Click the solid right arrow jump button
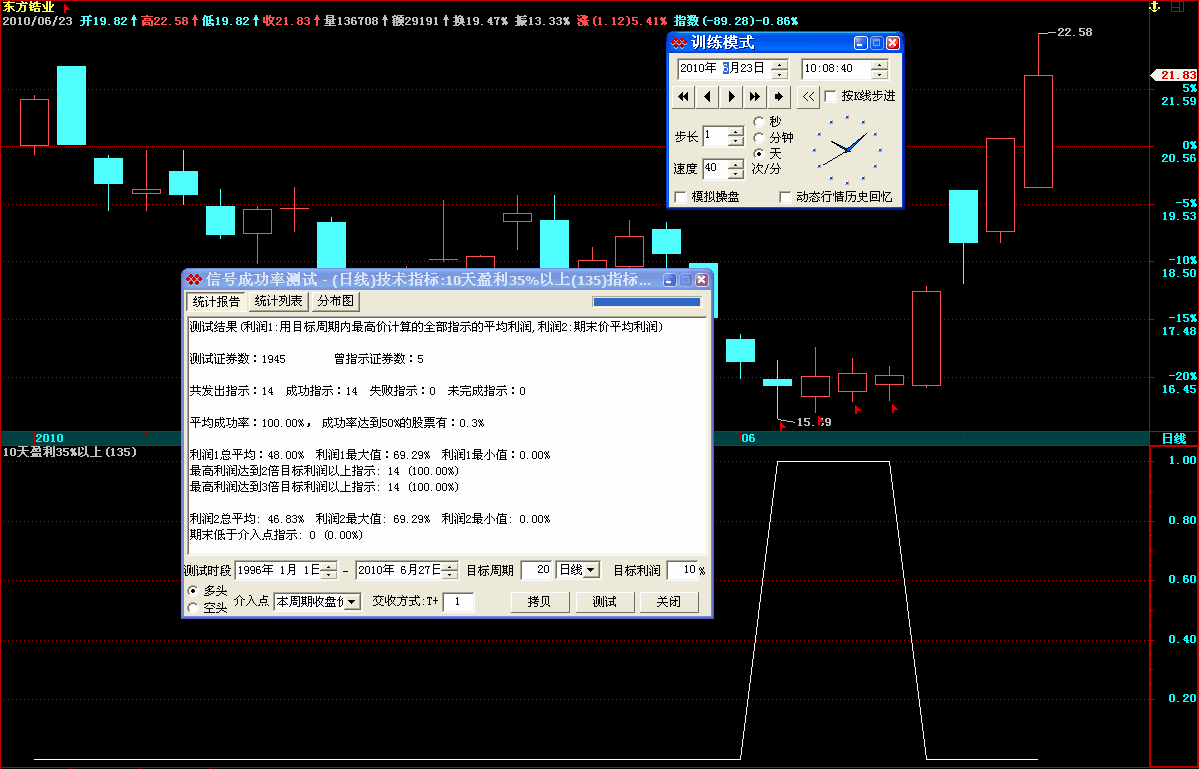1199x769 pixels. click(780, 97)
